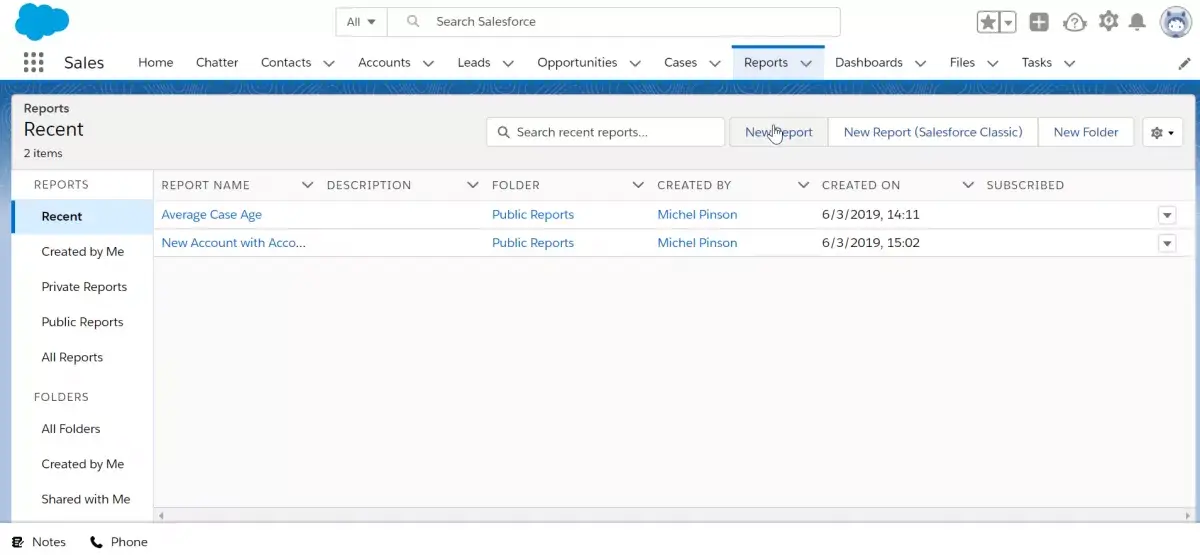Open the Accounts tab

click(384, 62)
